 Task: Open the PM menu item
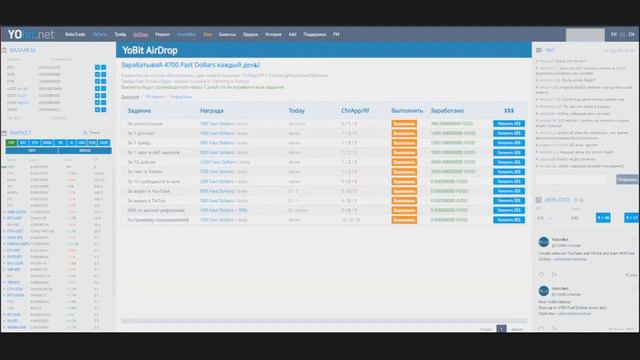pyautogui.click(x=336, y=34)
